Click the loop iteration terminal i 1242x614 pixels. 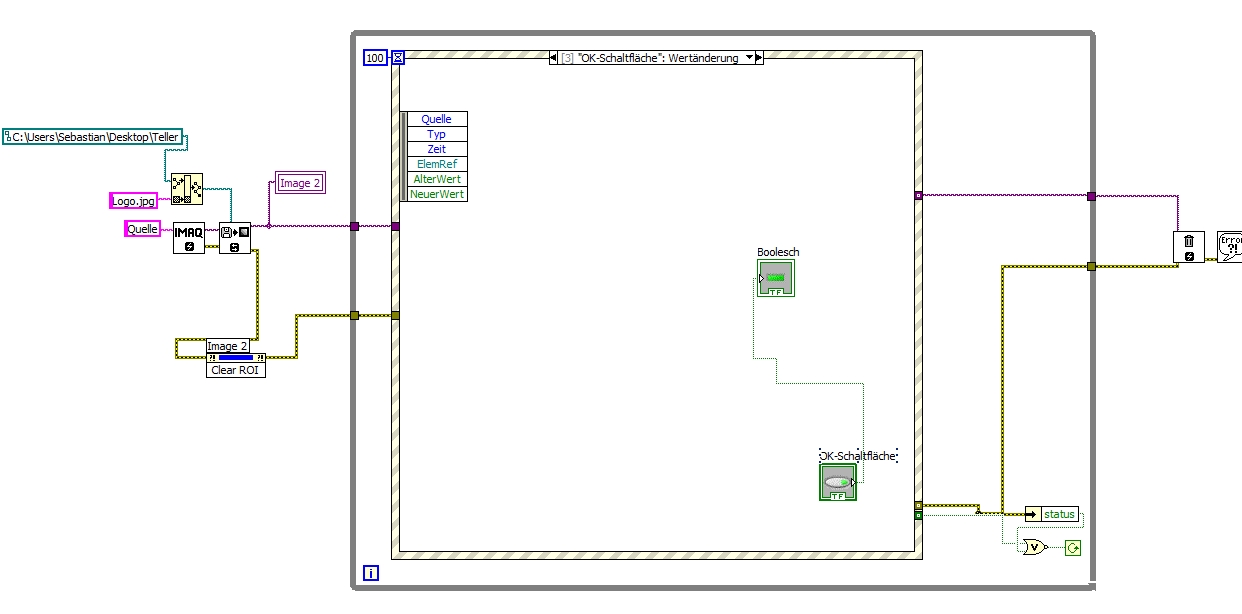[x=371, y=573]
